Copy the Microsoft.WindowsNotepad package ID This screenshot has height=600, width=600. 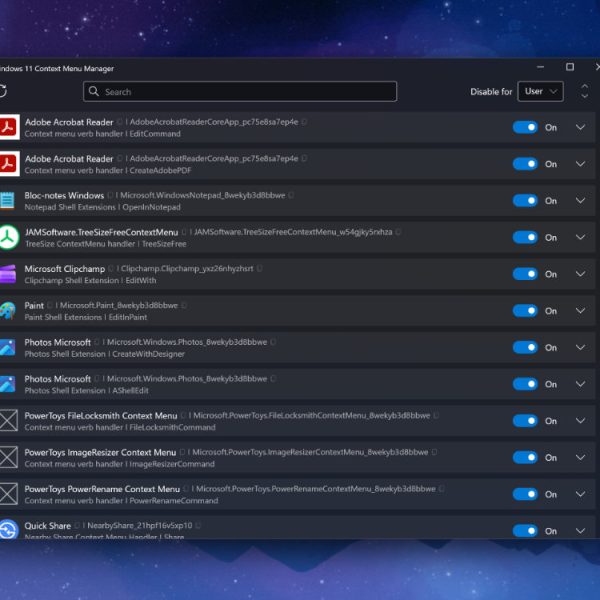(x=291, y=195)
